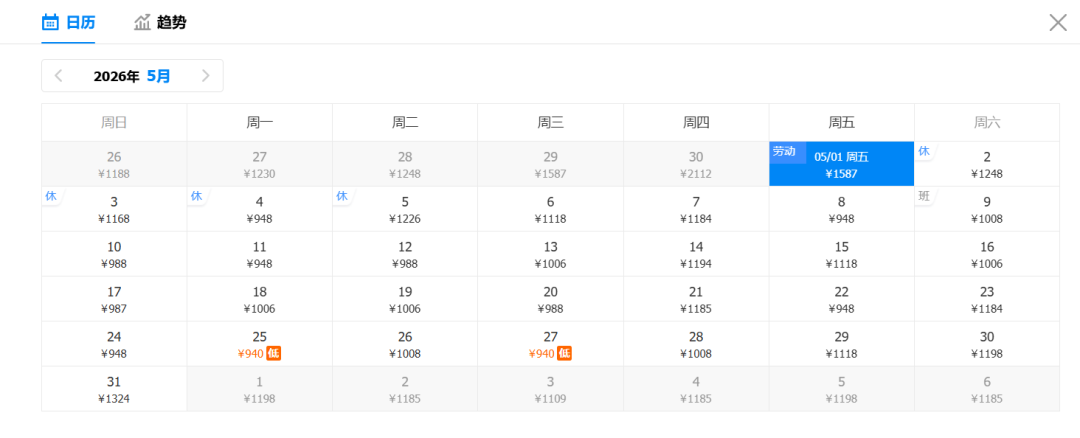Pick May 20 priced at ¥988

click(550, 299)
